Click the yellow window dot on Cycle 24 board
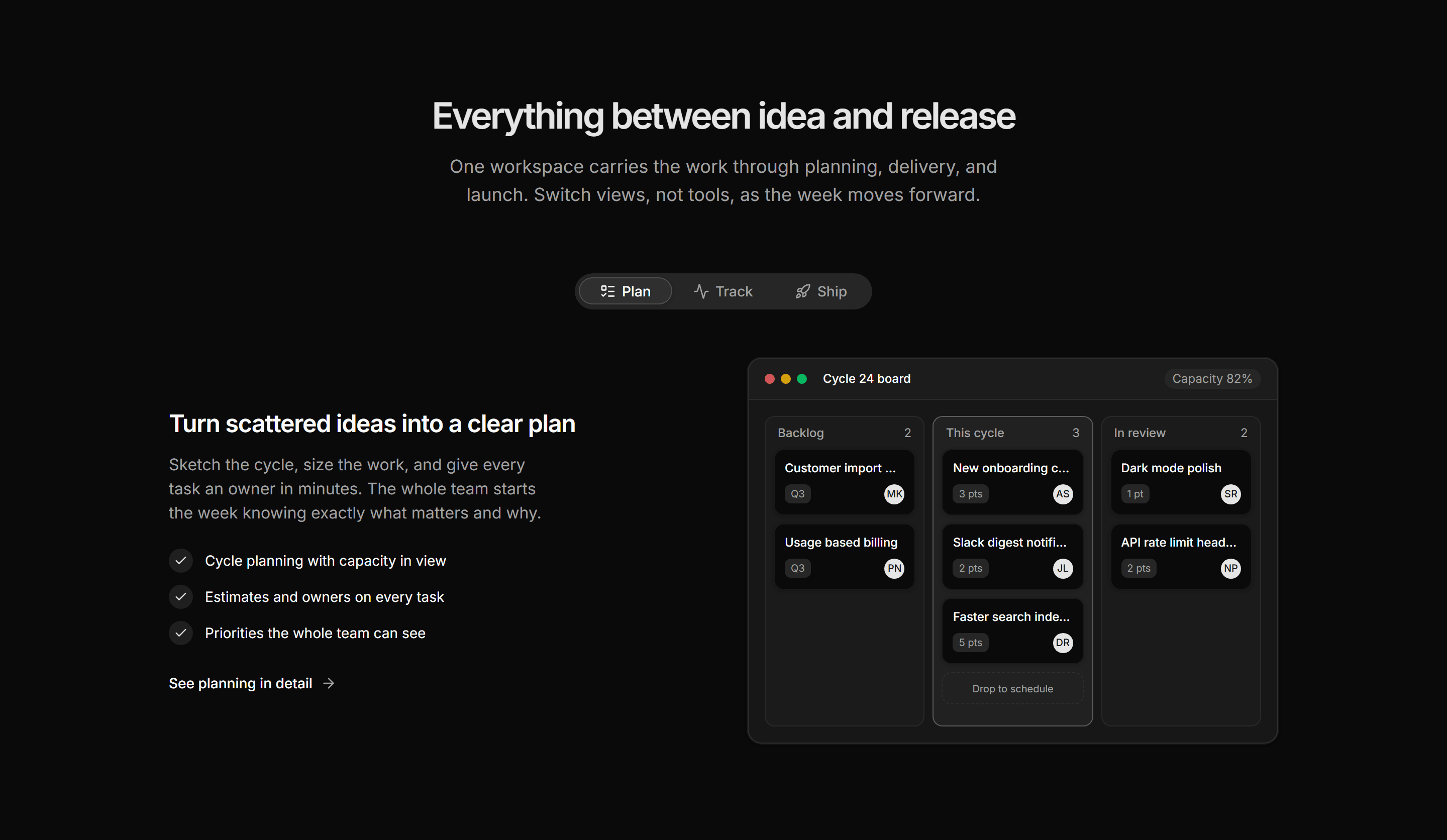 click(785, 378)
